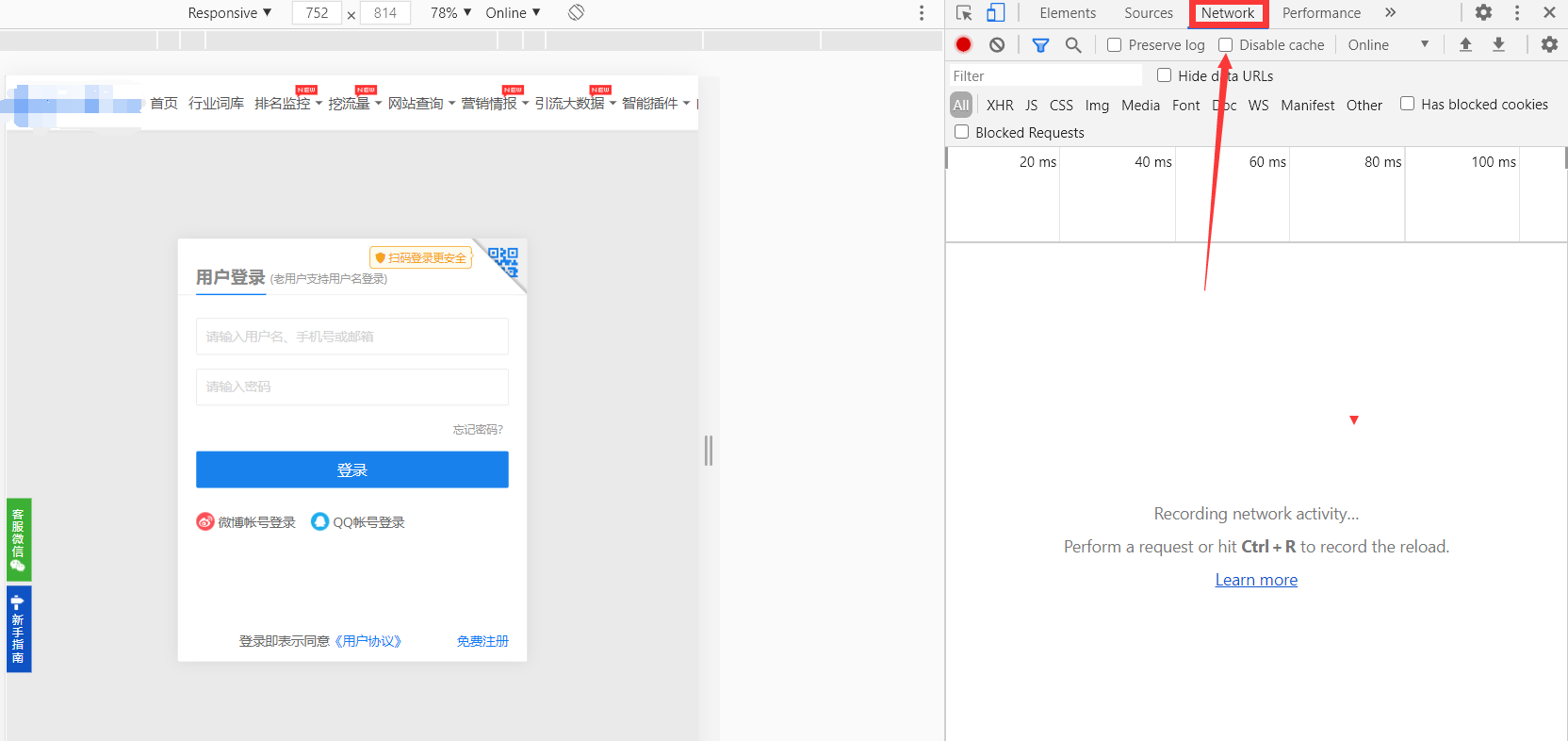Open DevTools main settings gear

(x=1483, y=13)
